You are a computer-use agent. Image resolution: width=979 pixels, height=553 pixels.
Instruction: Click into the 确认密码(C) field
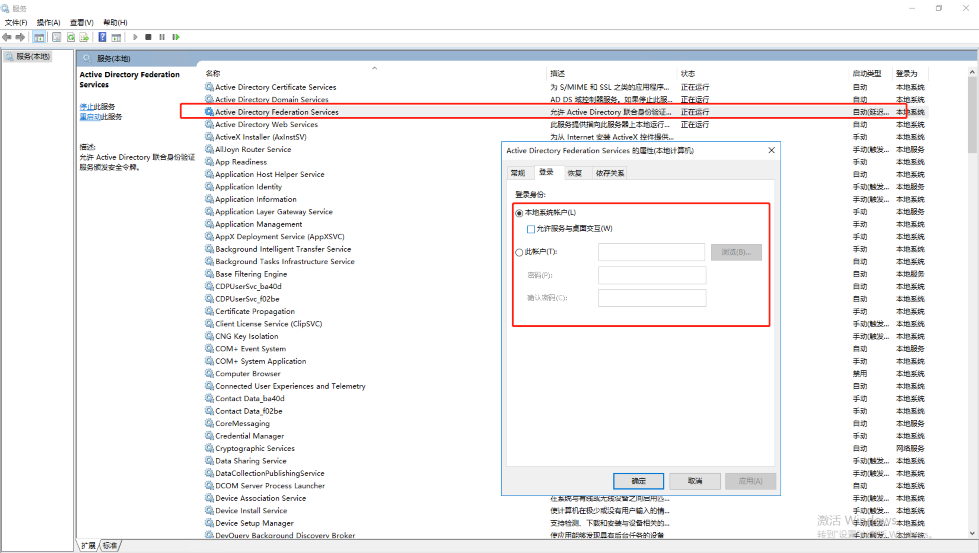pos(652,298)
